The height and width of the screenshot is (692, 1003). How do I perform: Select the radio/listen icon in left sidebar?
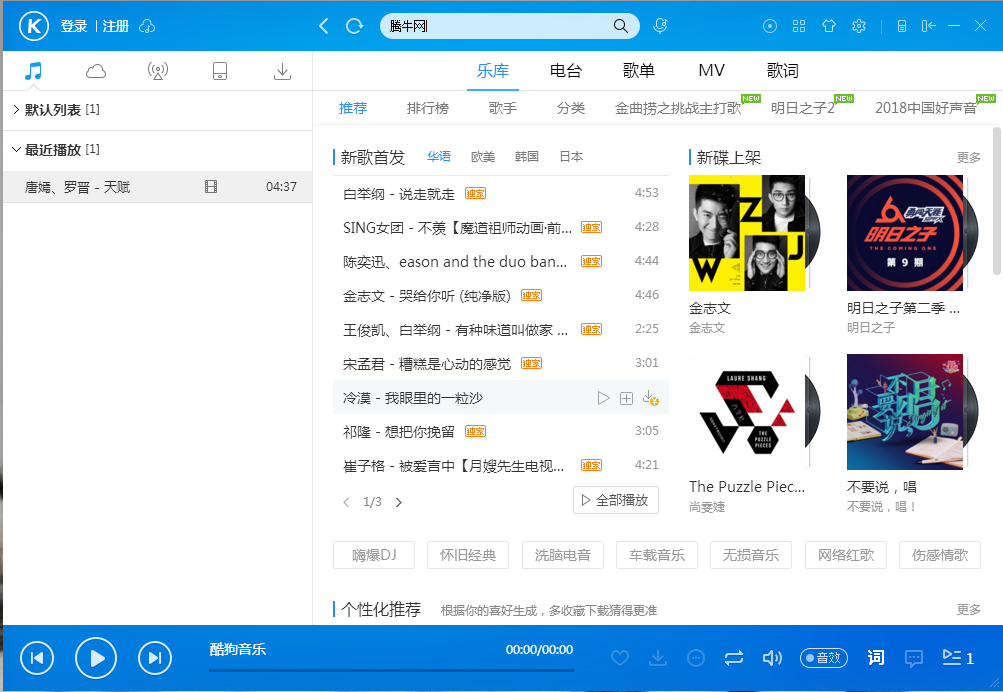click(157, 71)
